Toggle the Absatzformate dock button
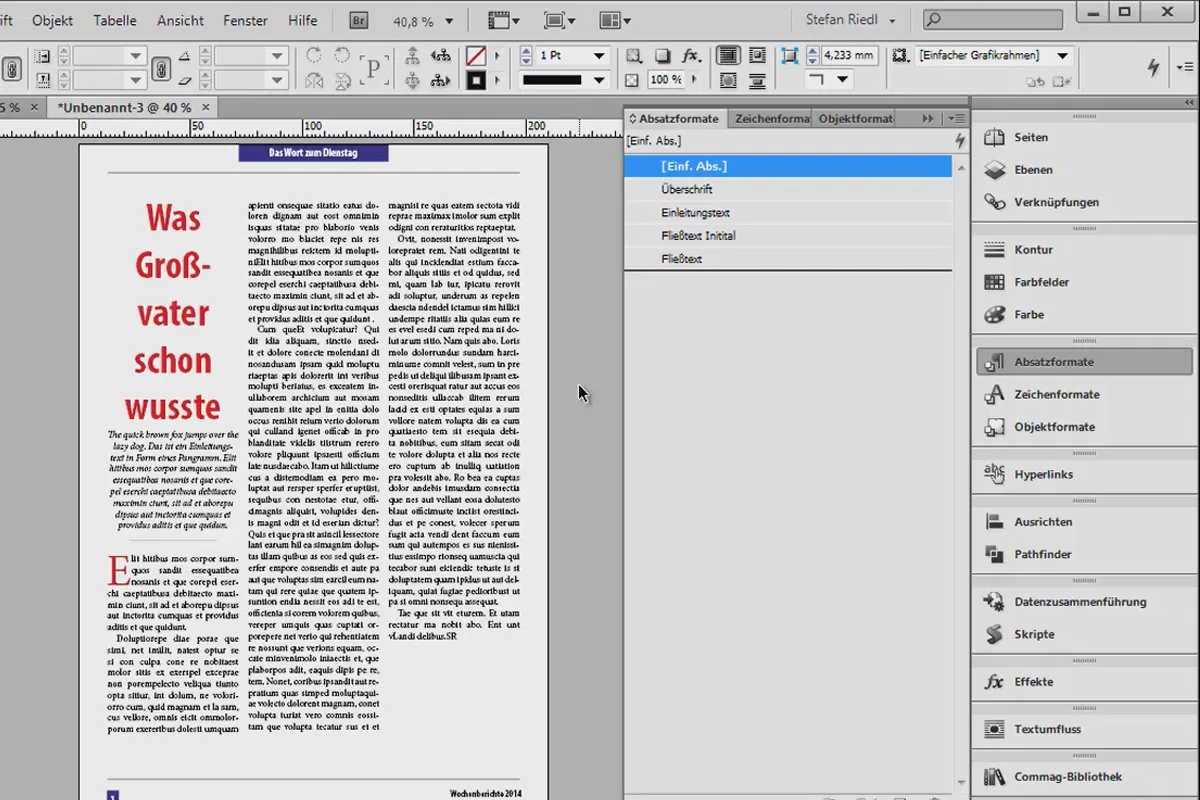Viewport: 1200px width, 800px height. (x=1085, y=362)
